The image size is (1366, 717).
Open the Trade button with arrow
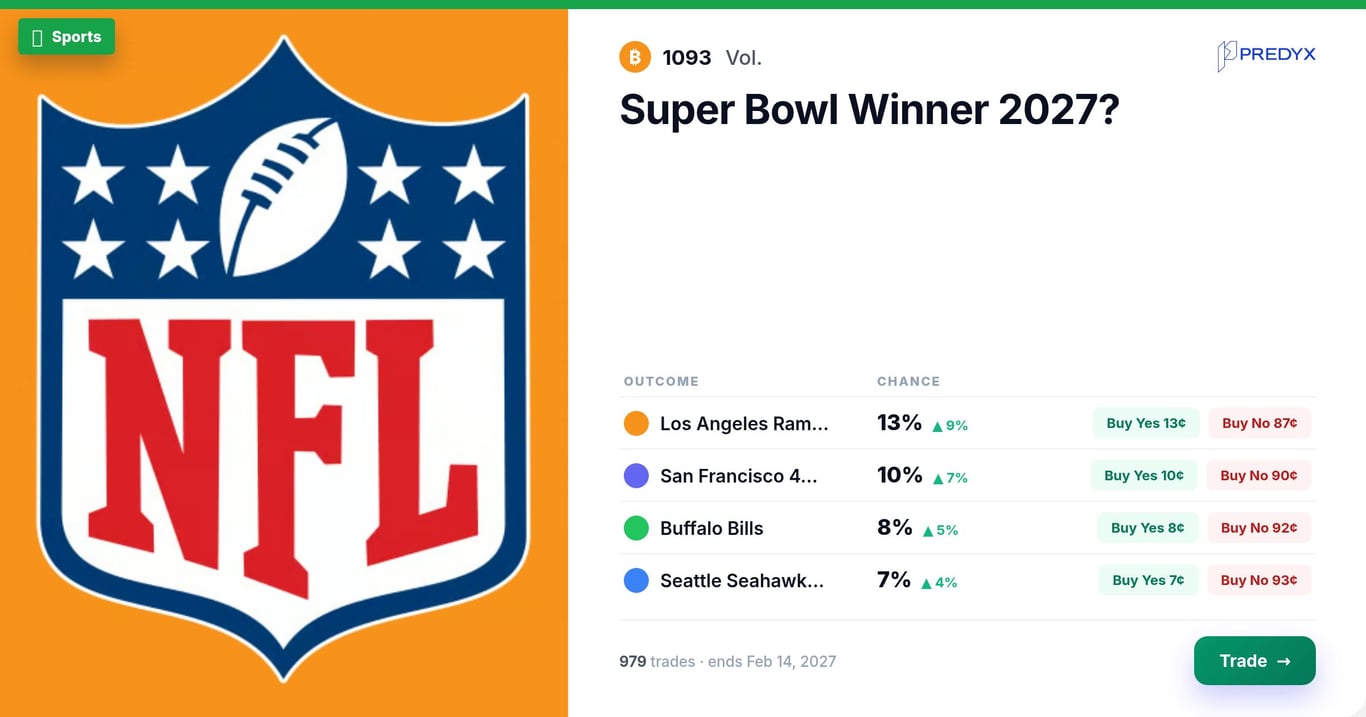click(1255, 661)
